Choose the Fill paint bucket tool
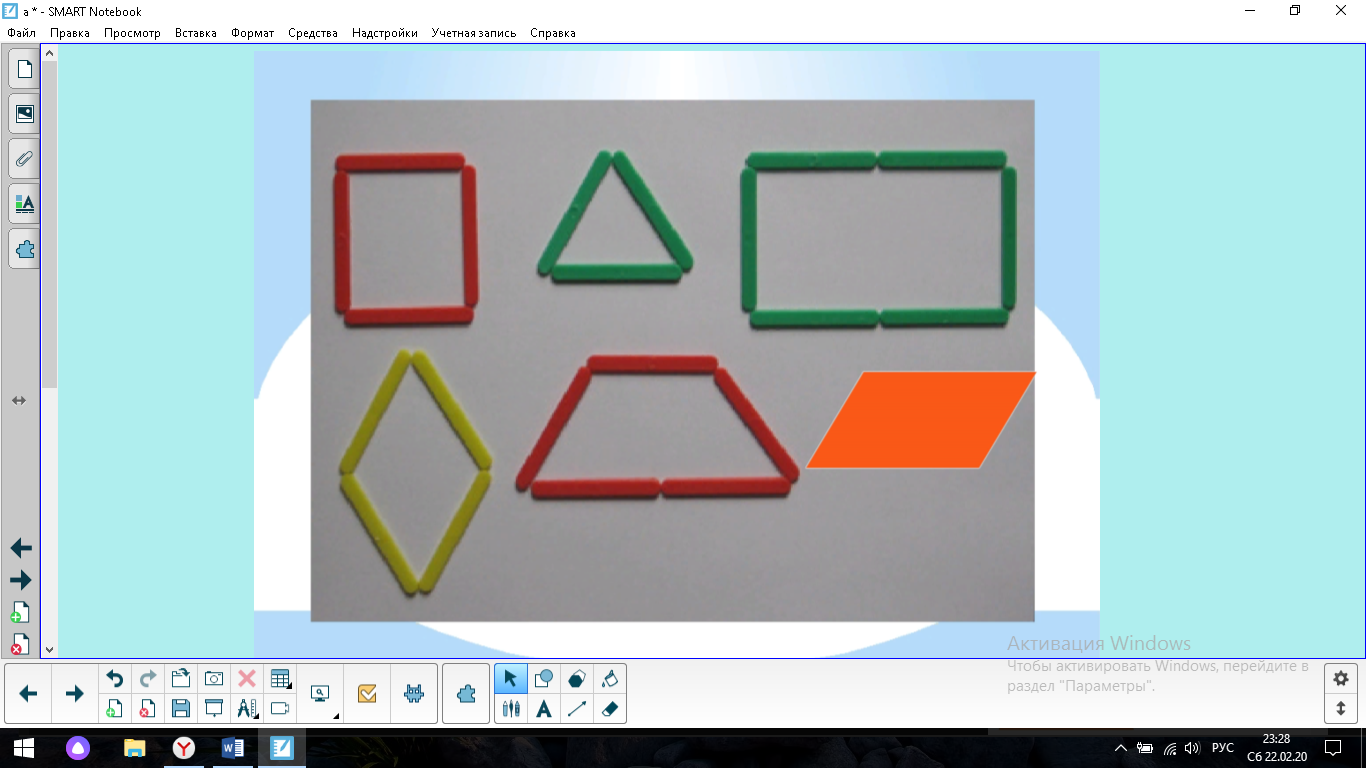This screenshot has width=1366, height=768. pos(609,679)
